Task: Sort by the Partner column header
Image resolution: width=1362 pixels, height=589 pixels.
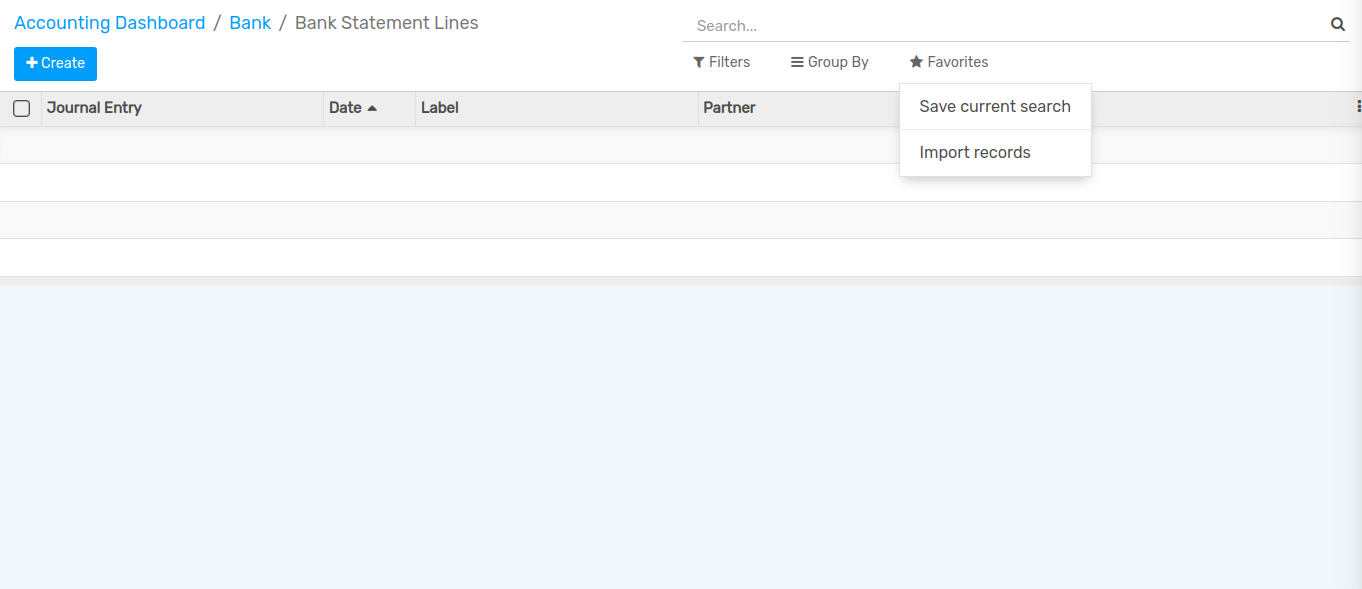Action: pos(729,108)
